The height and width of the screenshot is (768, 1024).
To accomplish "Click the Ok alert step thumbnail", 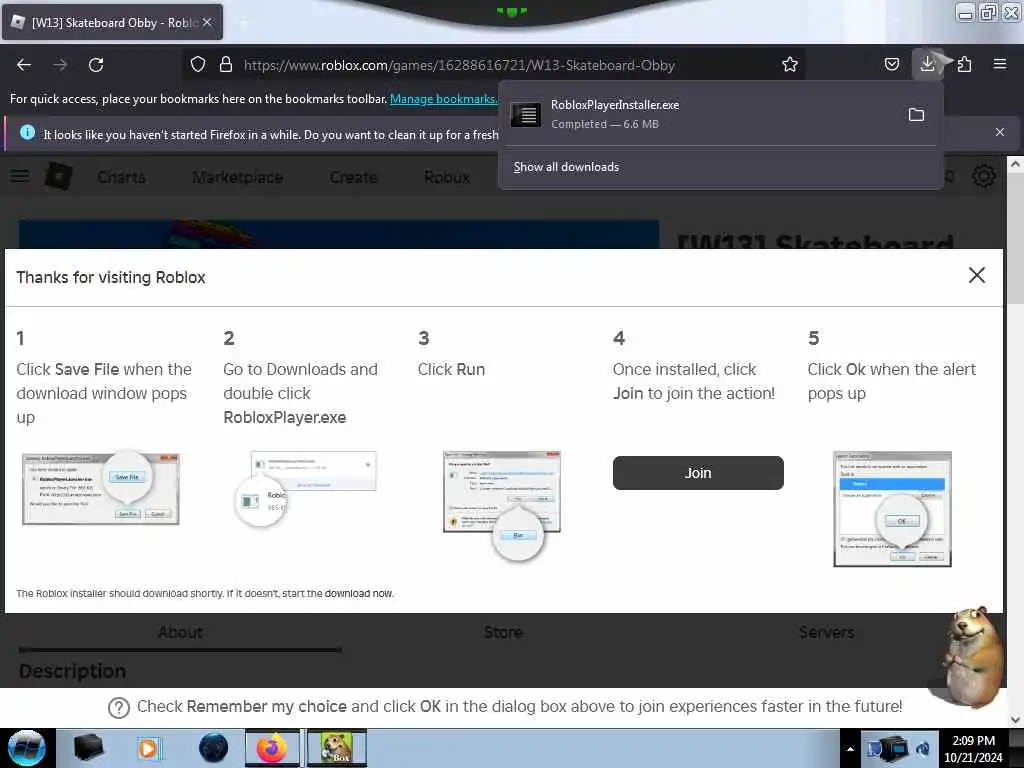I will coord(892,509).
